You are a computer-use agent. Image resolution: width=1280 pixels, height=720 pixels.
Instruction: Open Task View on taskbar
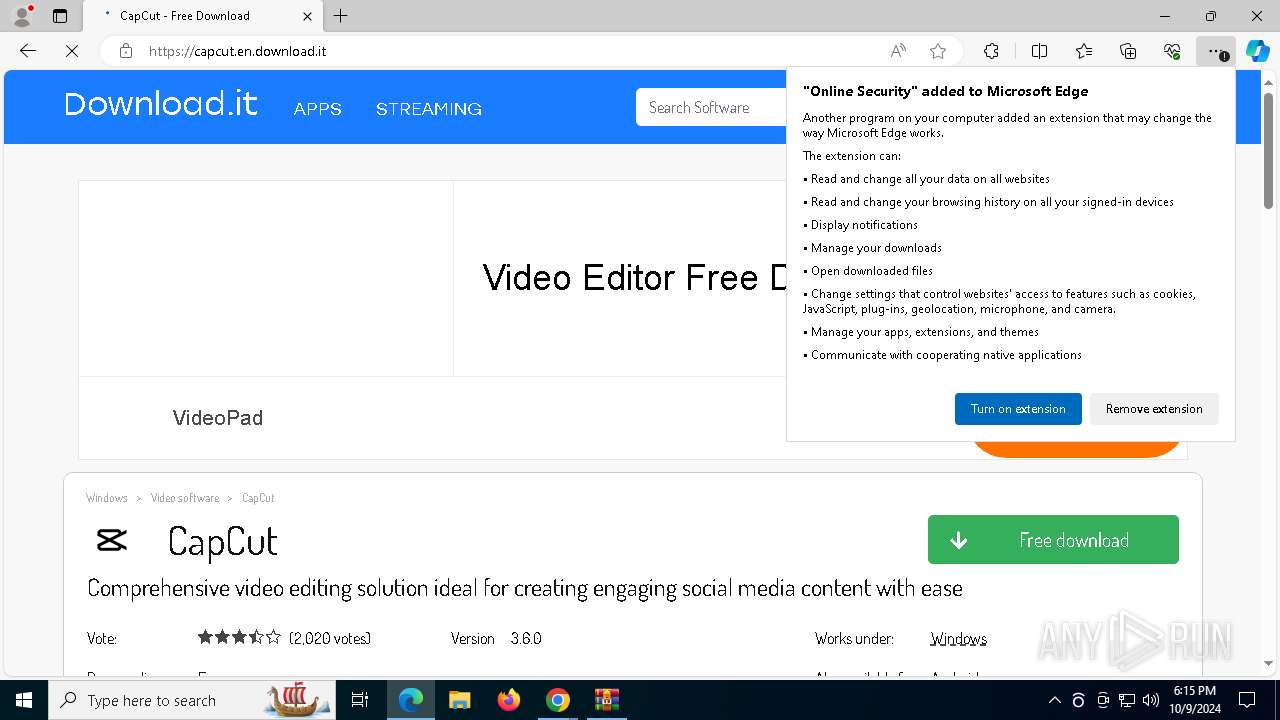click(361, 700)
